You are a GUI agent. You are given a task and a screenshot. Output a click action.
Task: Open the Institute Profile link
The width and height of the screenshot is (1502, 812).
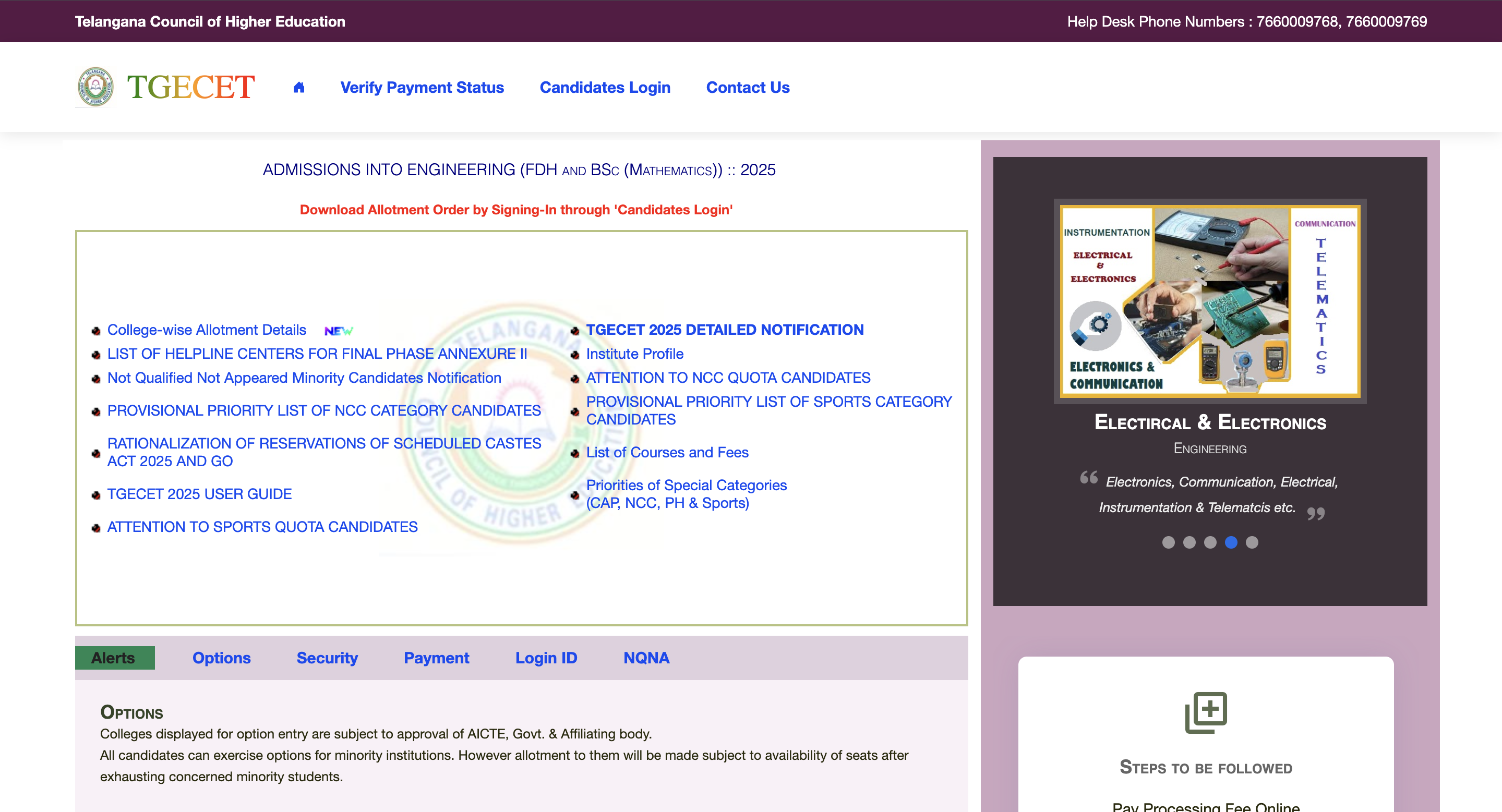tap(634, 354)
